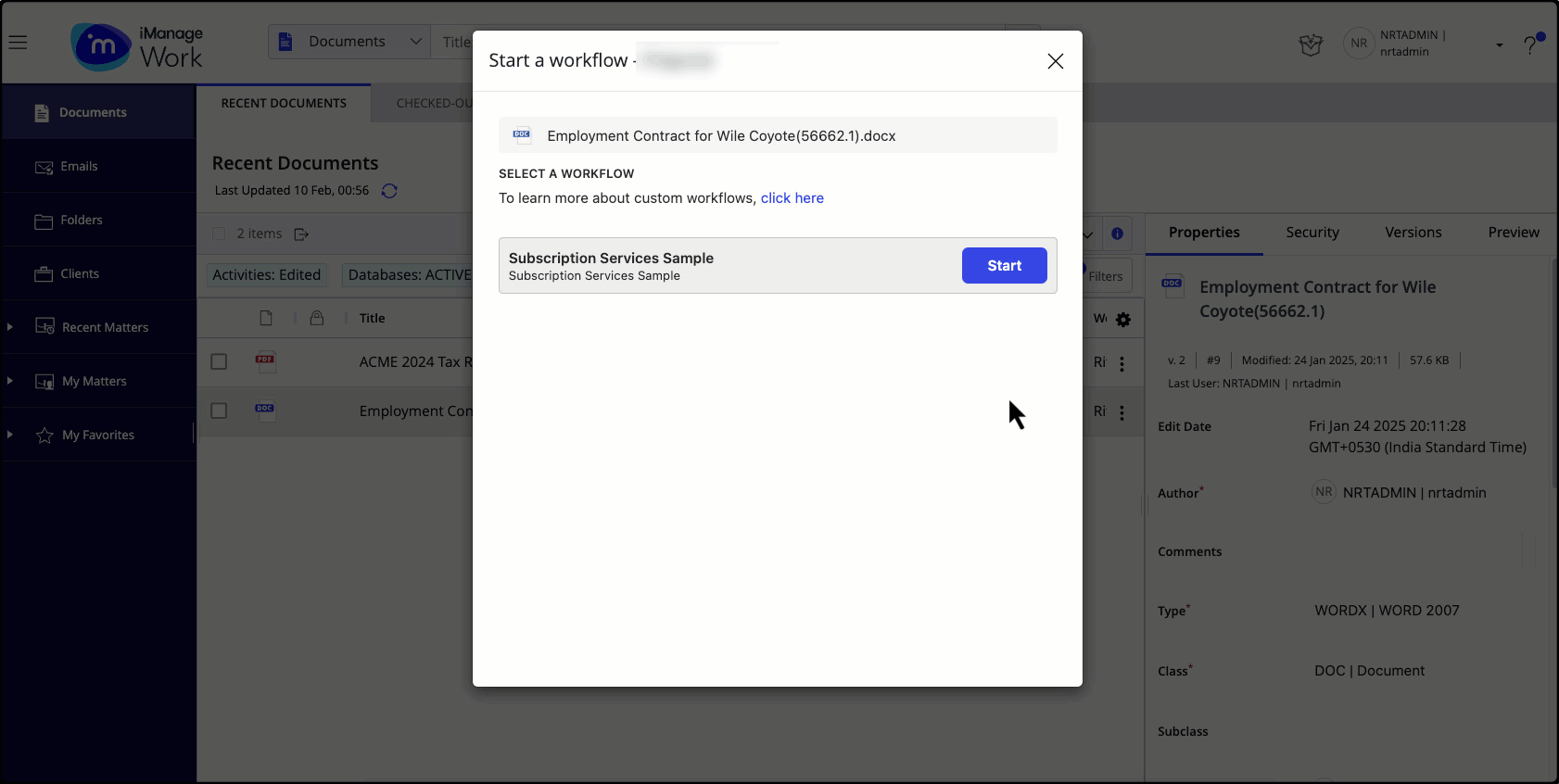This screenshot has width=1559, height=784.
Task: Click the lock column header icon
Action: click(x=317, y=318)
